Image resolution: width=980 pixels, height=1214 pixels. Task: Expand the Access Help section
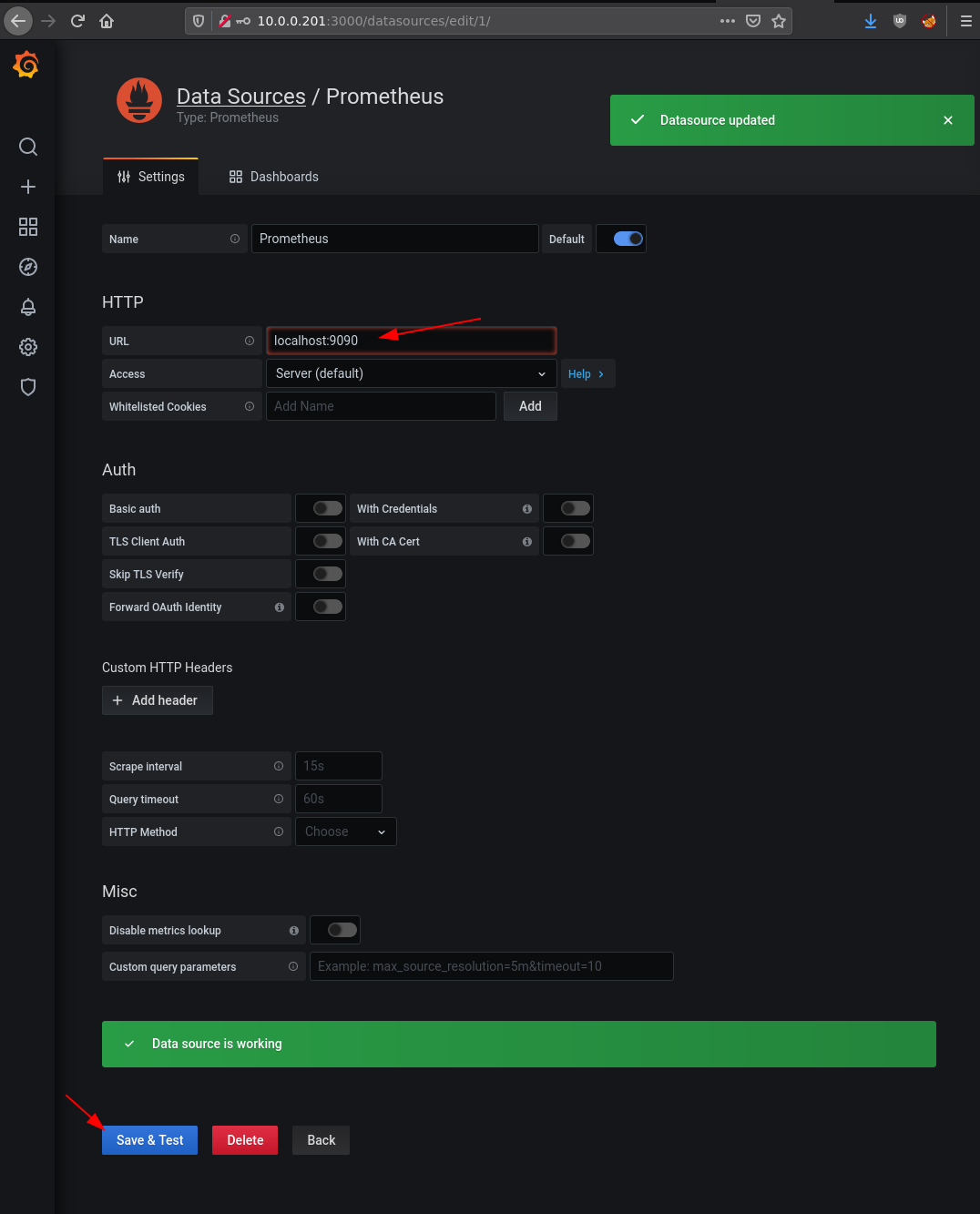tap(587, 374)
